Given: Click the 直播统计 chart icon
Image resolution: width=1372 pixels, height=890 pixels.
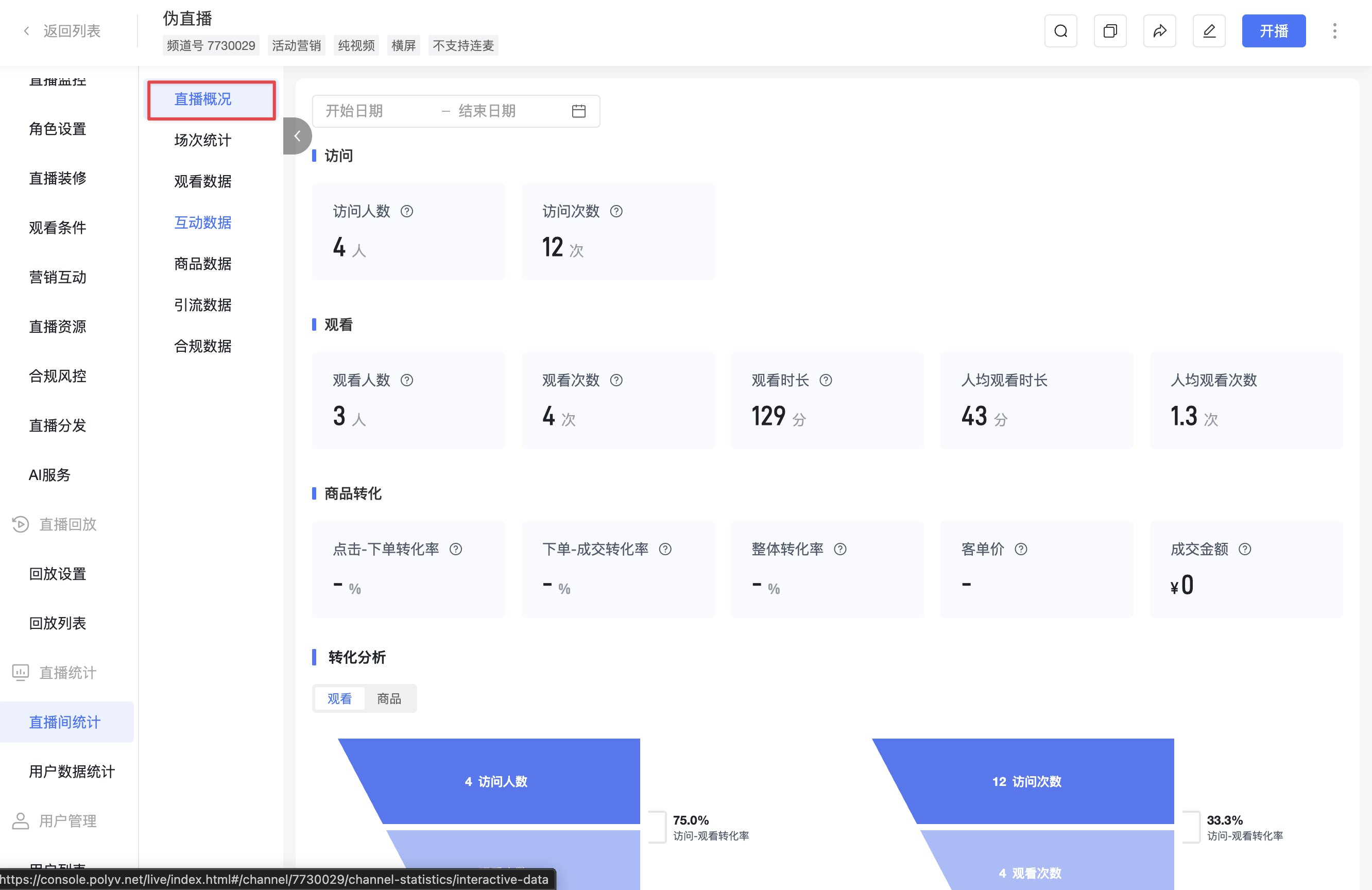Looking at the screenshot, I should click(x=21, y=673).
